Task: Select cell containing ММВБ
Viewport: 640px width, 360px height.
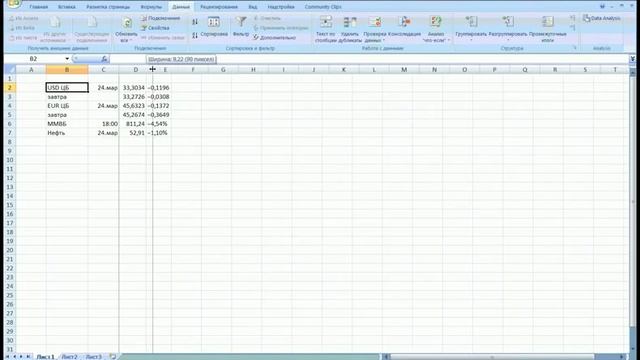Action: [x=67, y=124]
